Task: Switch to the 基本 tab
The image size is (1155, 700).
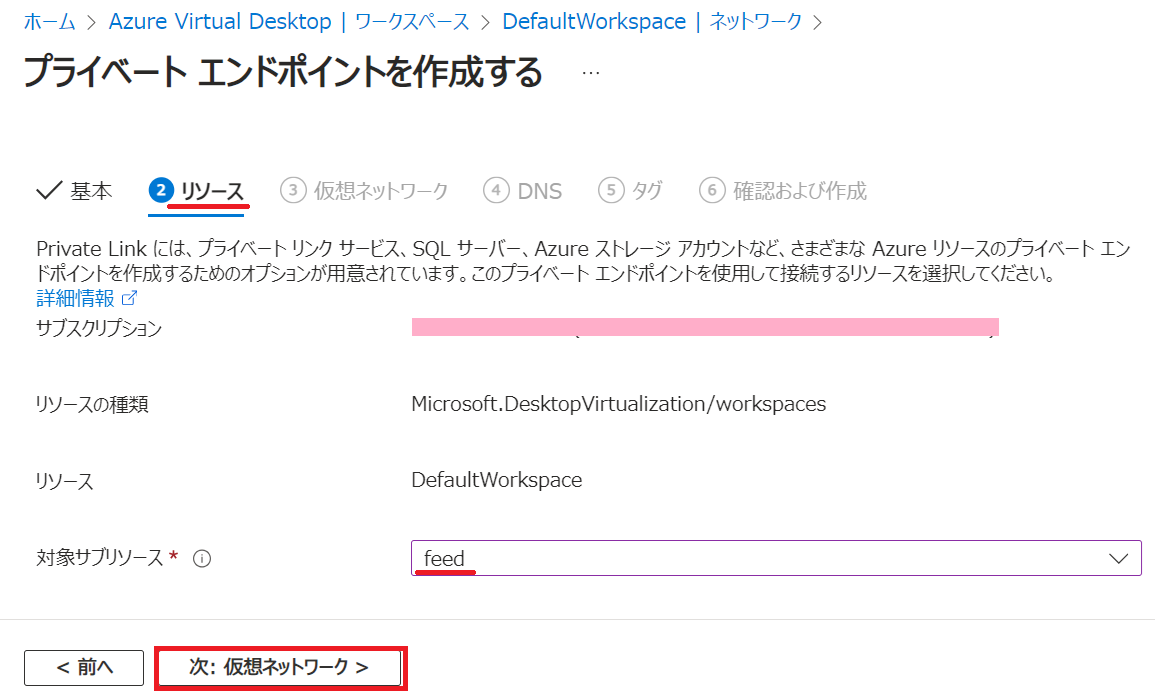Action: click(x=74, y=191)
